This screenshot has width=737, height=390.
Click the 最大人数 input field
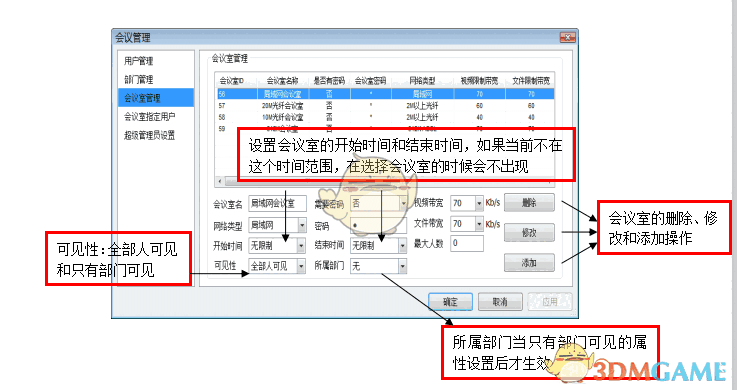467,243
